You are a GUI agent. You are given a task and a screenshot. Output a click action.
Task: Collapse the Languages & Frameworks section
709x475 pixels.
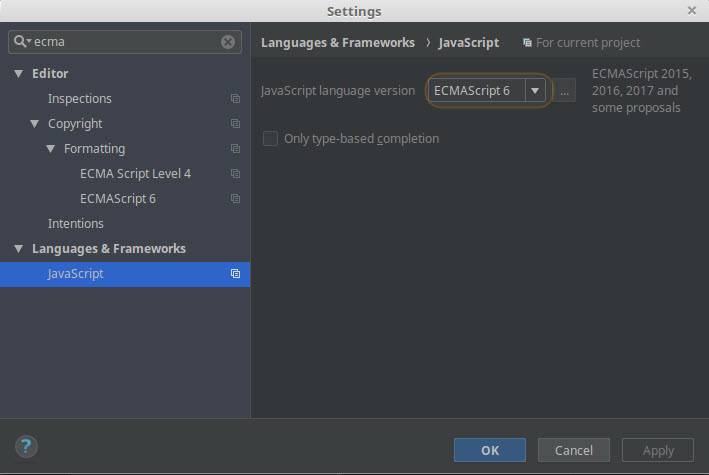(18, 249)
